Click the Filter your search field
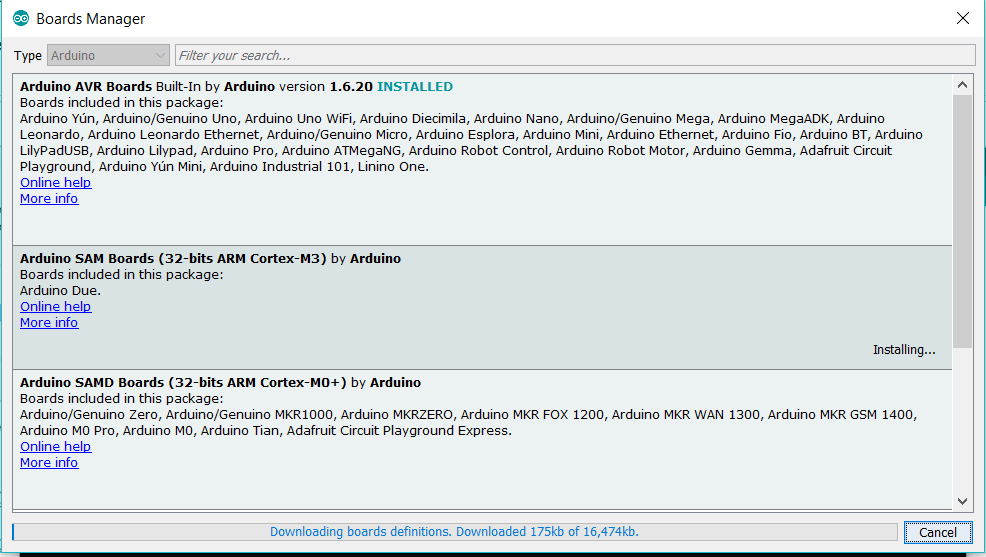 tap(575, 55)
